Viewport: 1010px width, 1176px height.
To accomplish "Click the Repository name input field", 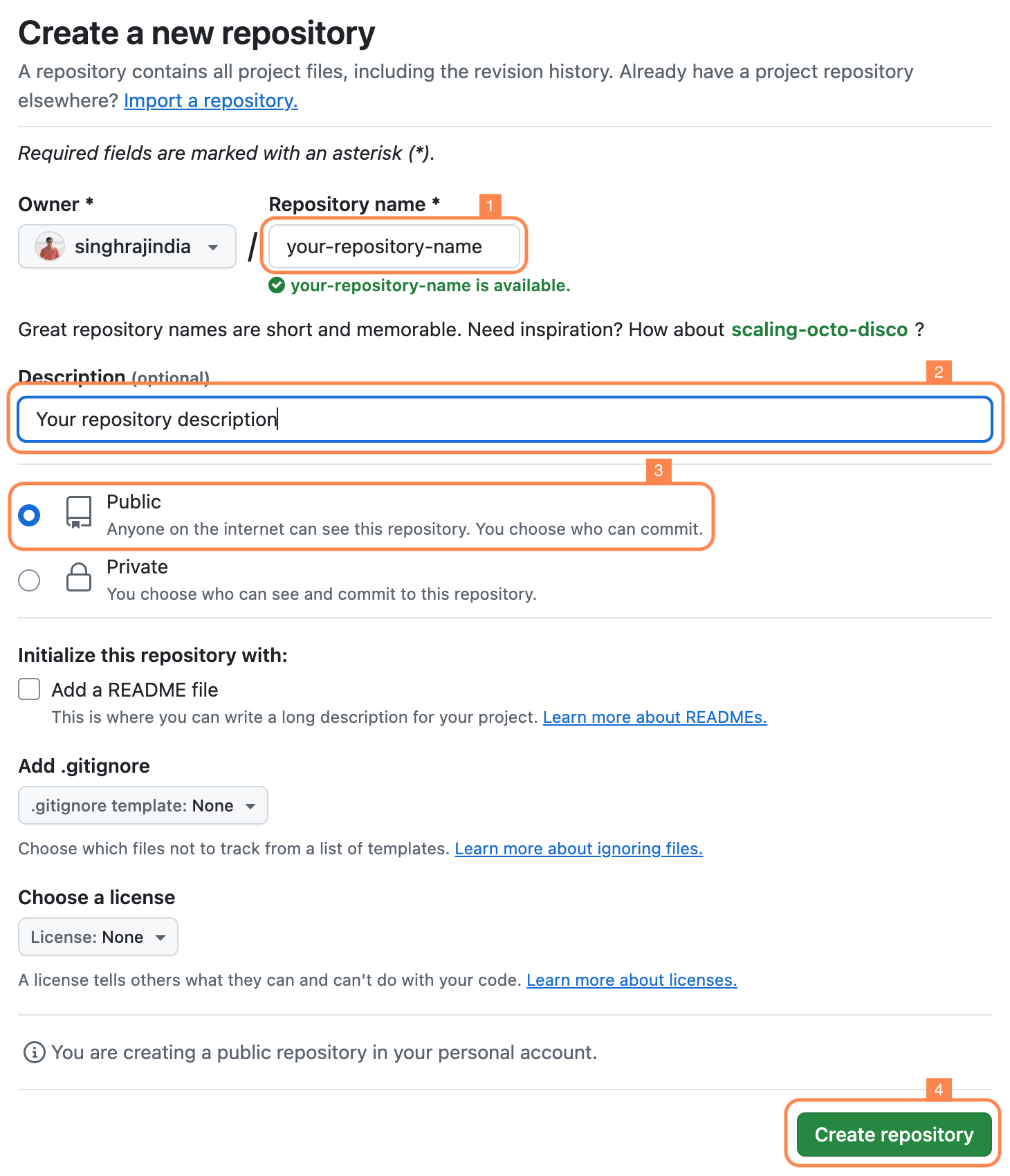I will click(x=394, y=247).
